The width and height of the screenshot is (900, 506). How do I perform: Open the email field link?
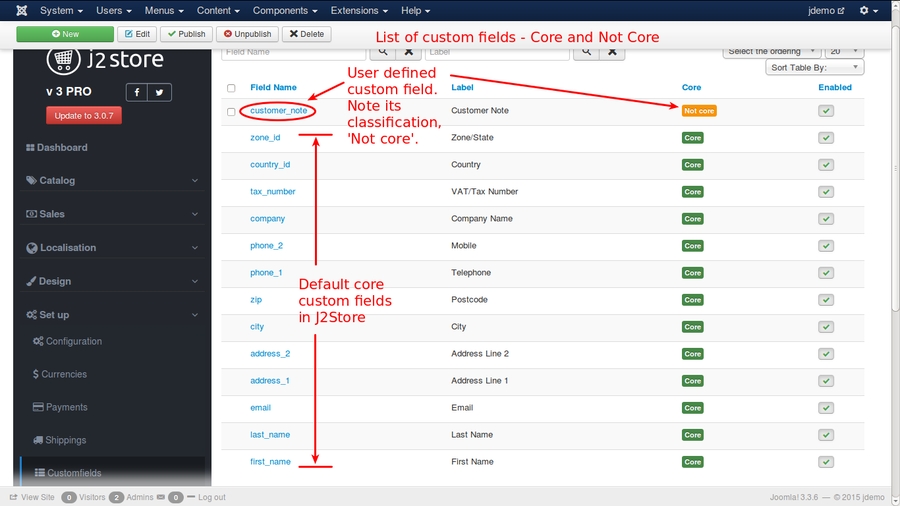click(260, 407)
